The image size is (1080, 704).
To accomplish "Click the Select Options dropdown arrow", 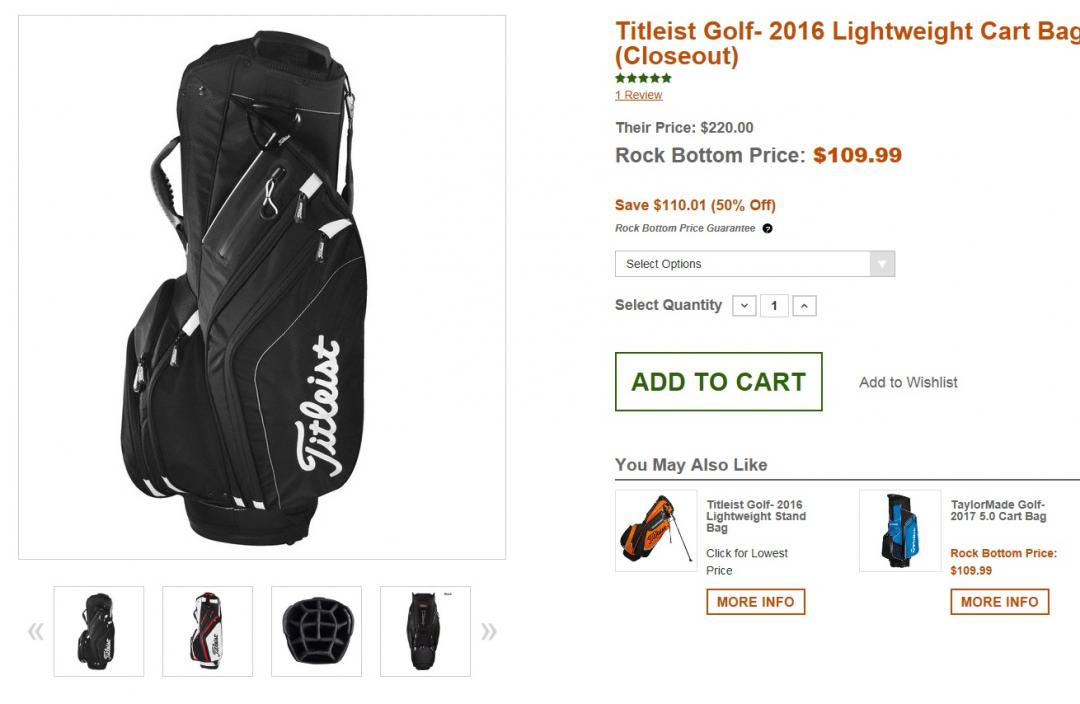I will tap(881, 264).
